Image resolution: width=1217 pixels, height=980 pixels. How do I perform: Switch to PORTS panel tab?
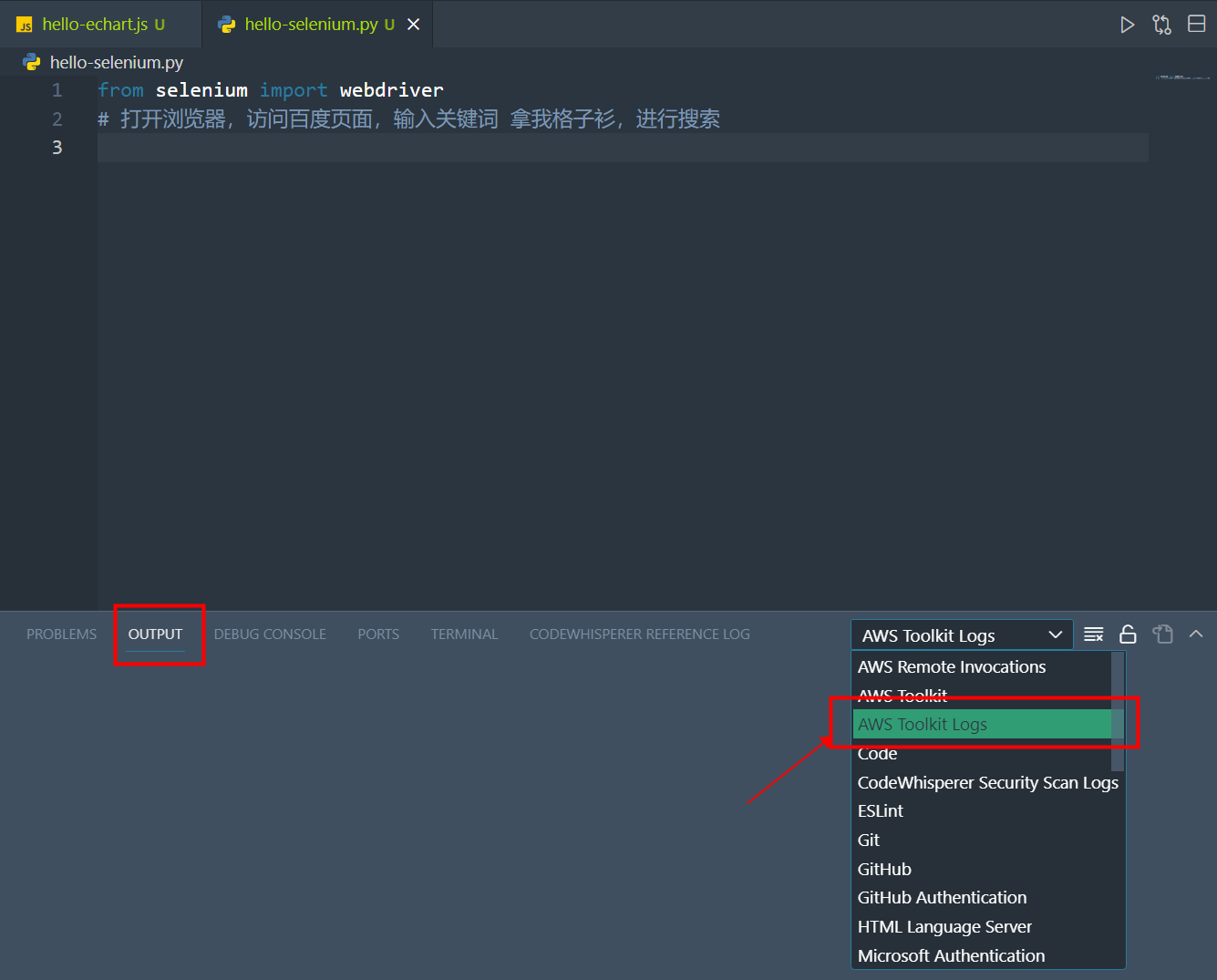coord(378,634)
